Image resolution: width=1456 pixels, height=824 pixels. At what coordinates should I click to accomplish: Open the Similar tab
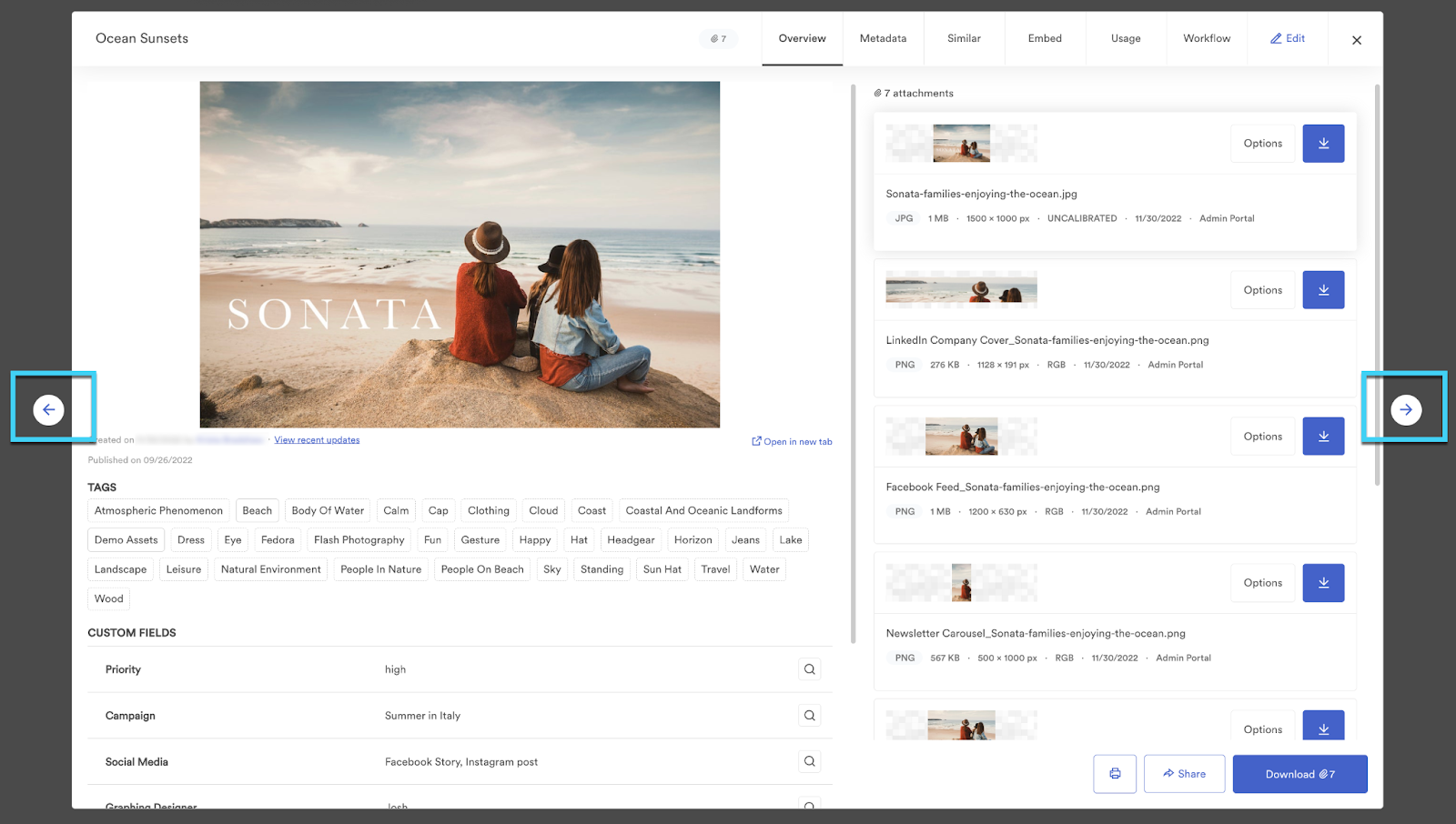(x=964, y=38)
